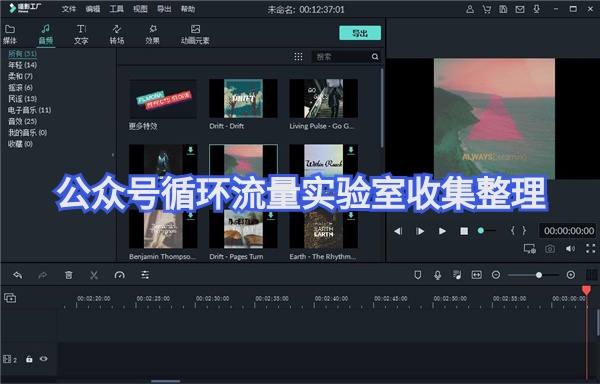Viewport: 600px width, 384px height.
Task: Open the mail message icon
Action: 520,9
